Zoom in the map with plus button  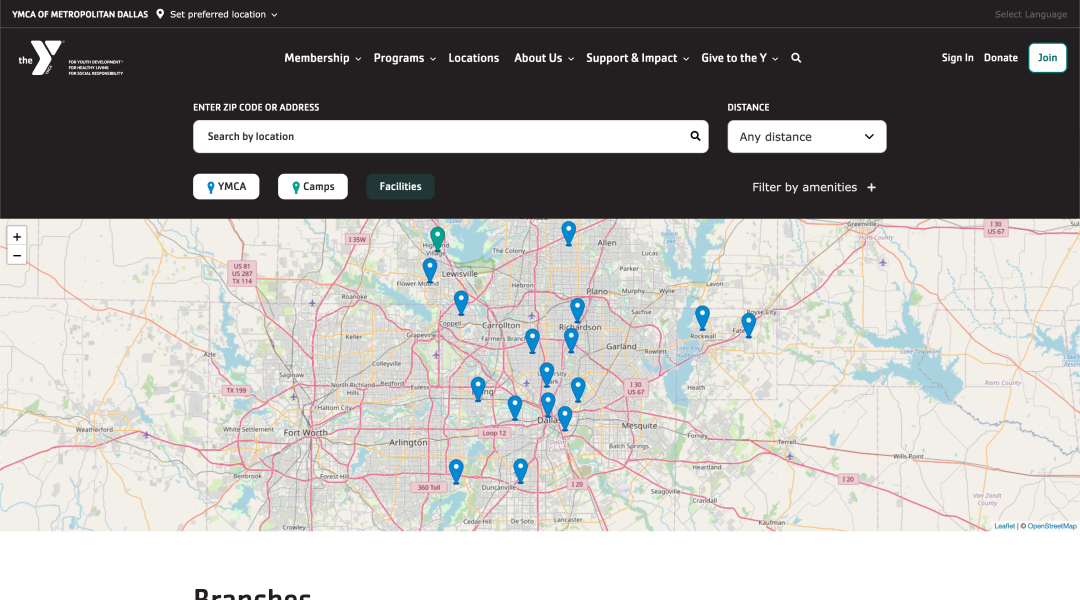click(x=17, y=237)
